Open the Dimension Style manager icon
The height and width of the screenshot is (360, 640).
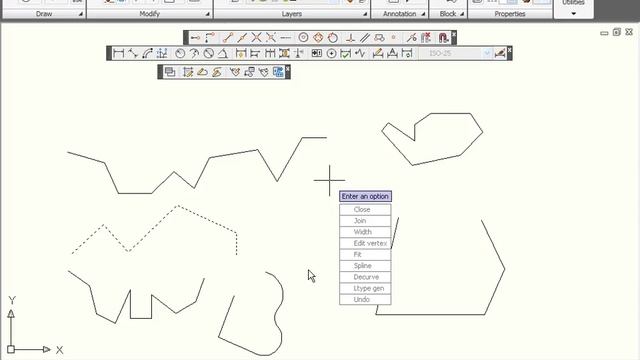pos(500,53)
